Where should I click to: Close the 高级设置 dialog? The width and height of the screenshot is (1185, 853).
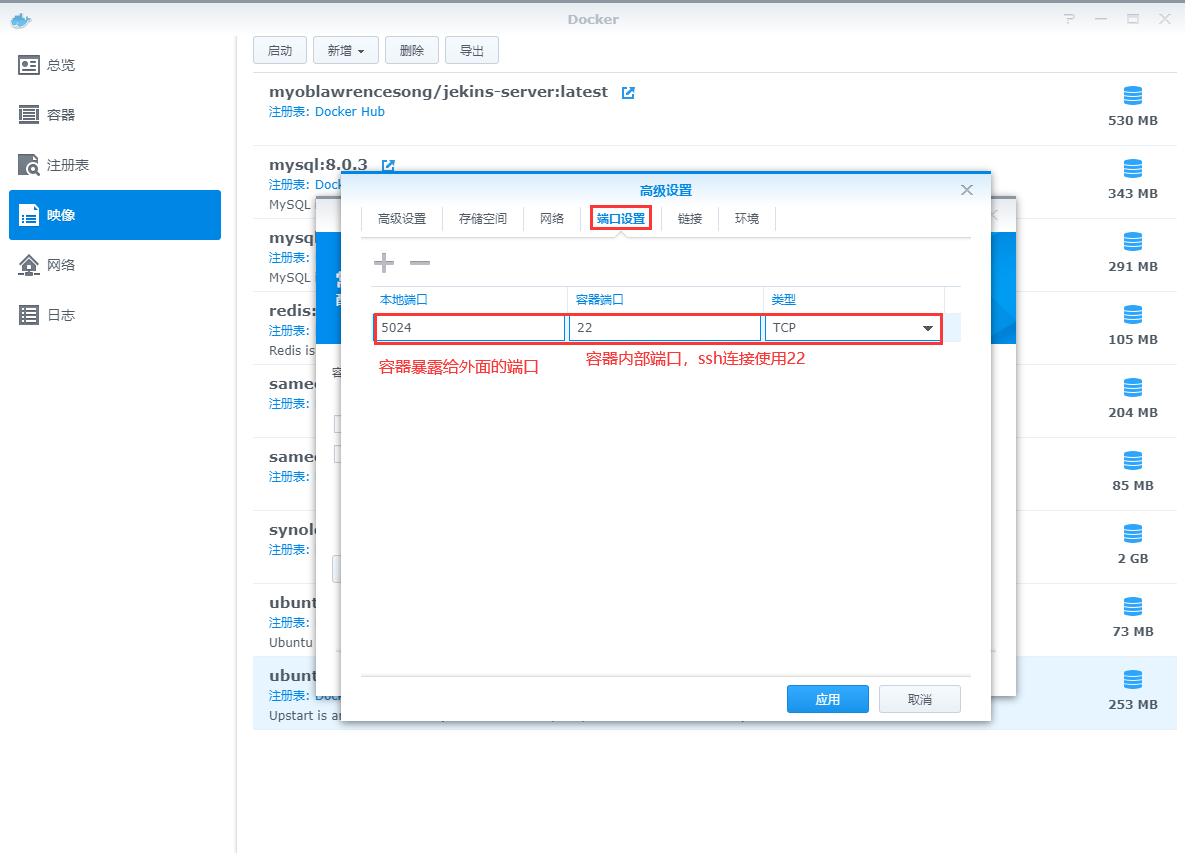[966, 190]
